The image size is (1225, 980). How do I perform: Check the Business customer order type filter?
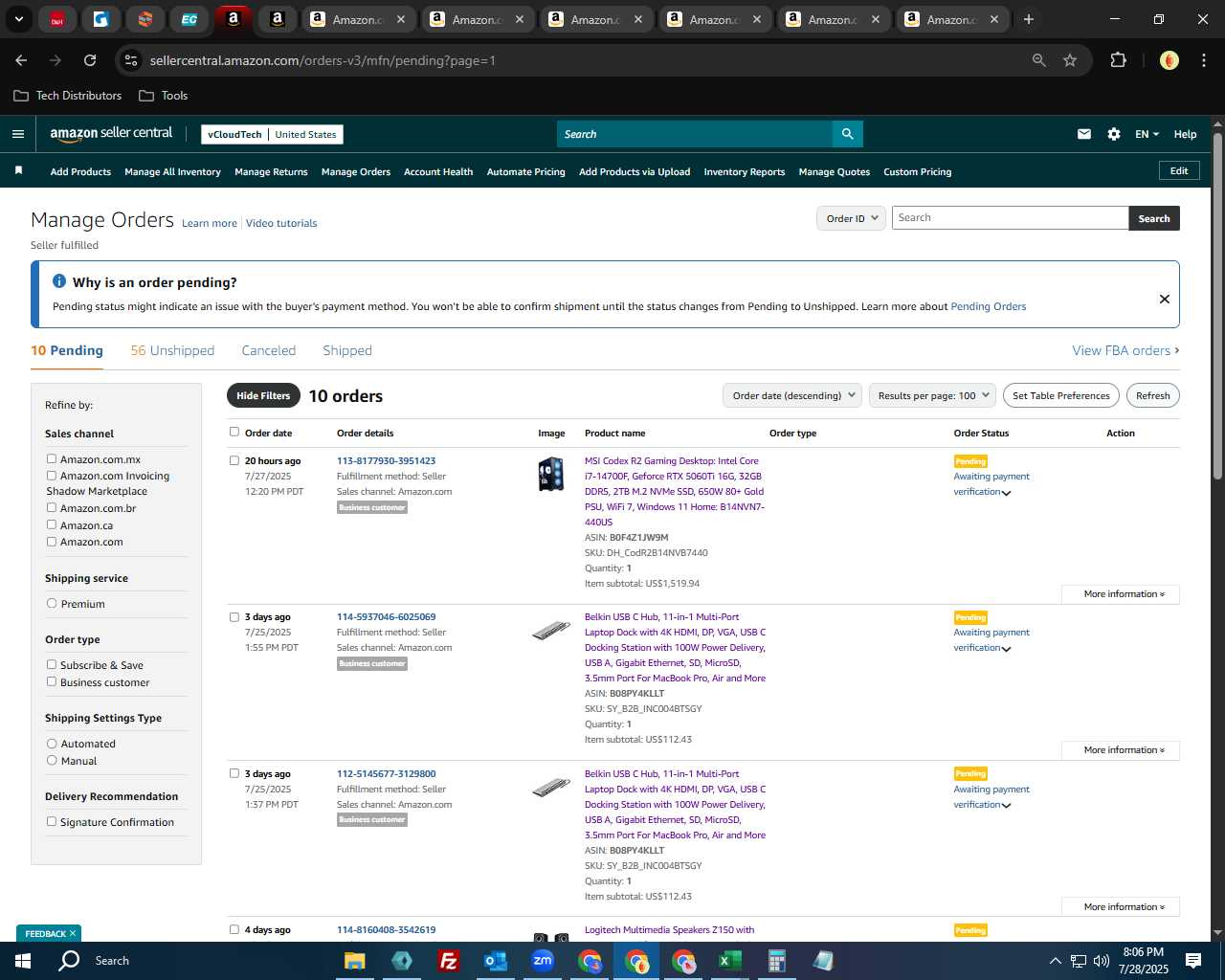[52, 682]
